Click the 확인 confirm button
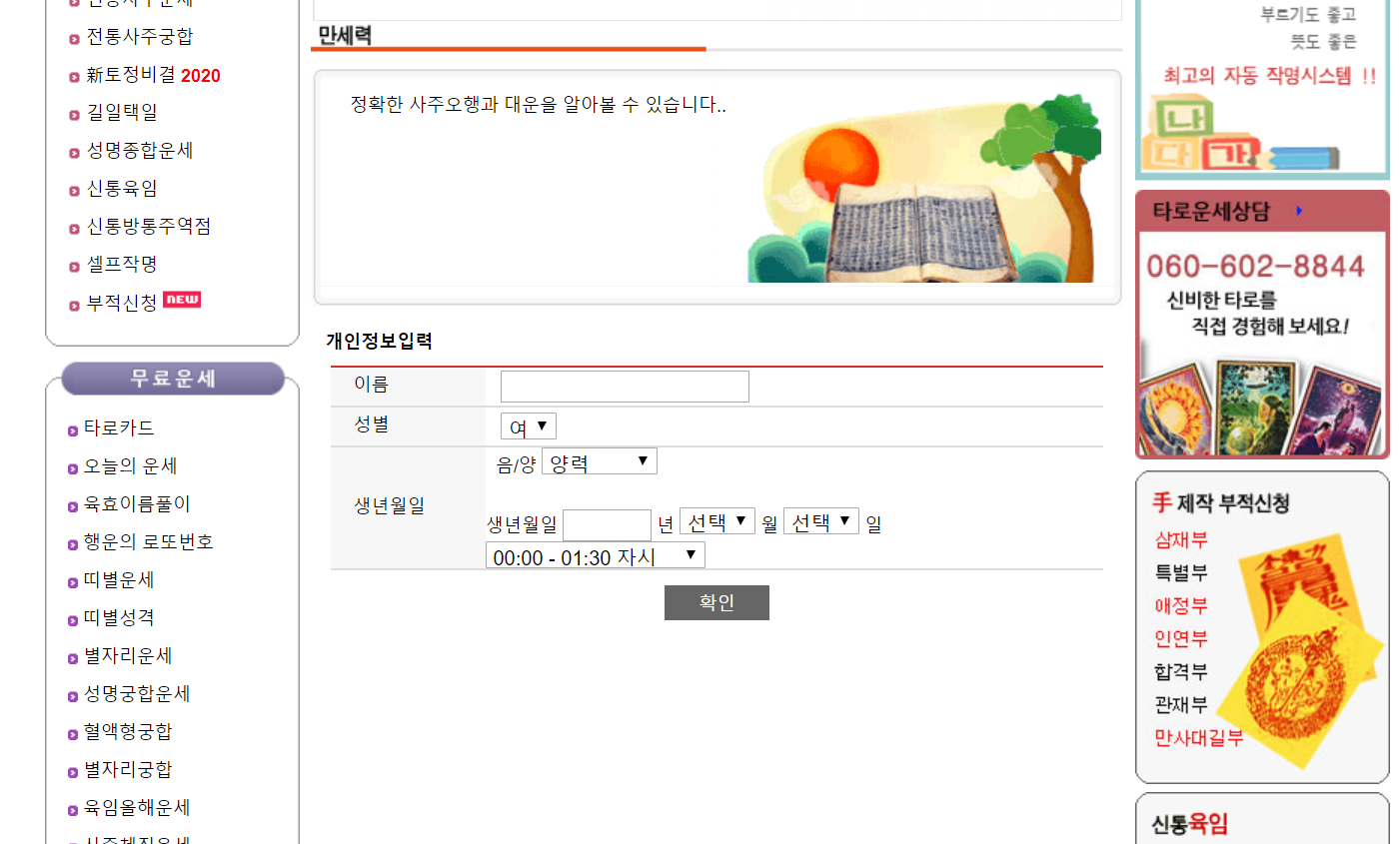1400x844 pixels. 716,602
